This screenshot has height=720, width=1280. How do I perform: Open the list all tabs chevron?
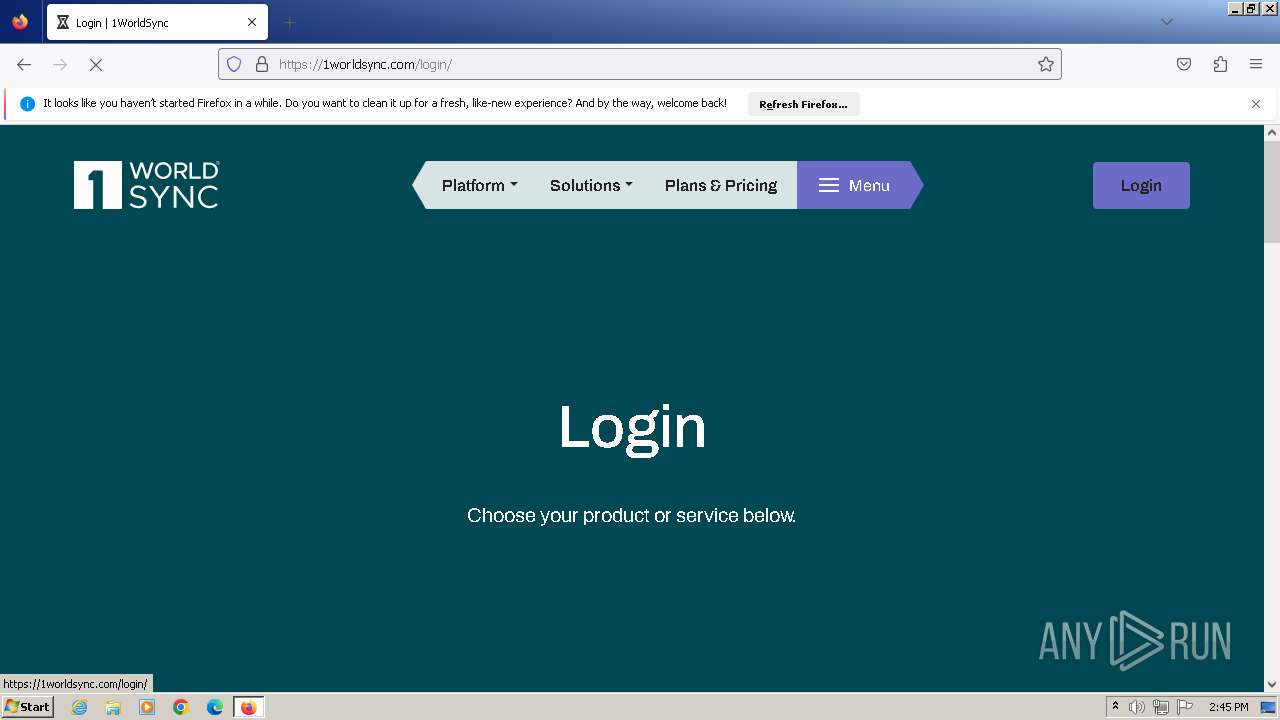1166,22
